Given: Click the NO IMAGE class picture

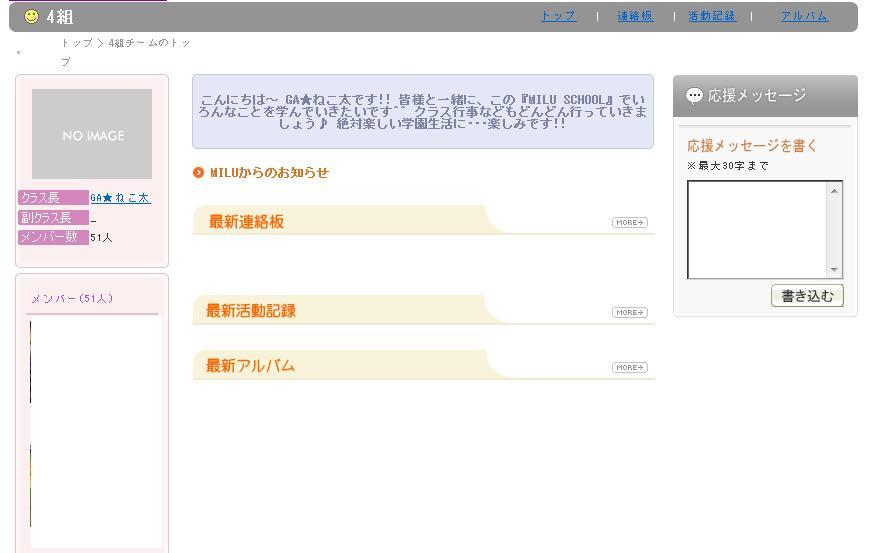Looking at the screenshot, I should click(x=92, y=134).
